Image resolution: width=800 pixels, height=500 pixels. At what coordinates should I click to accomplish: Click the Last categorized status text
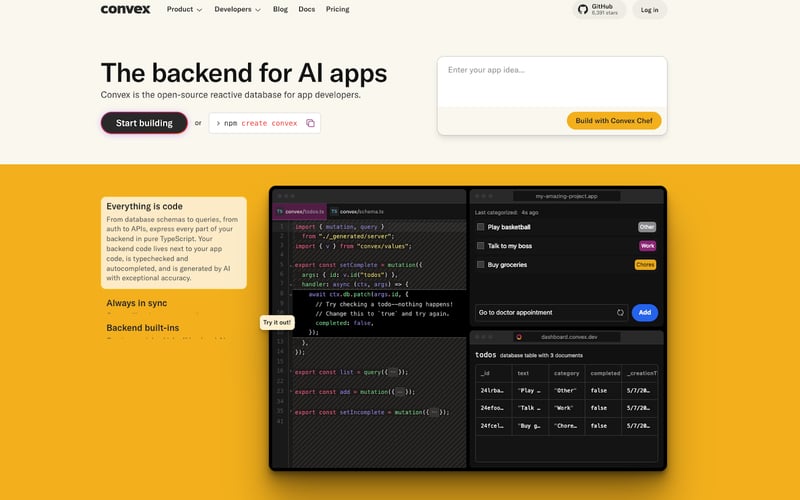click(x=507, y=212)
